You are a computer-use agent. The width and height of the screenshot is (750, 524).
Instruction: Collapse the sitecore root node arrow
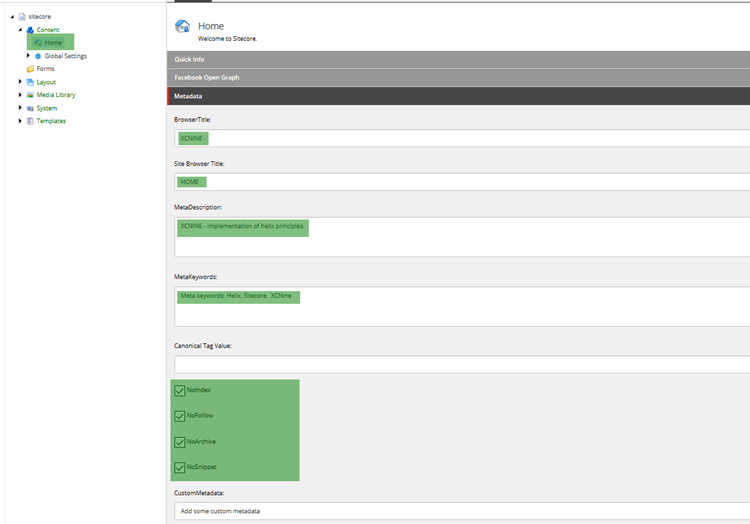tap(12, 17)
